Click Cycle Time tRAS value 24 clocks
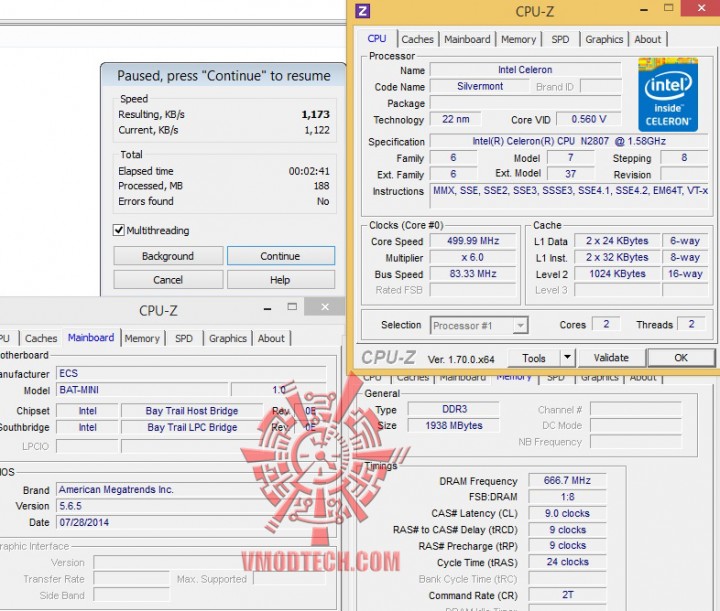The height and width of the screenshot is (611, 720). (568, 562)
